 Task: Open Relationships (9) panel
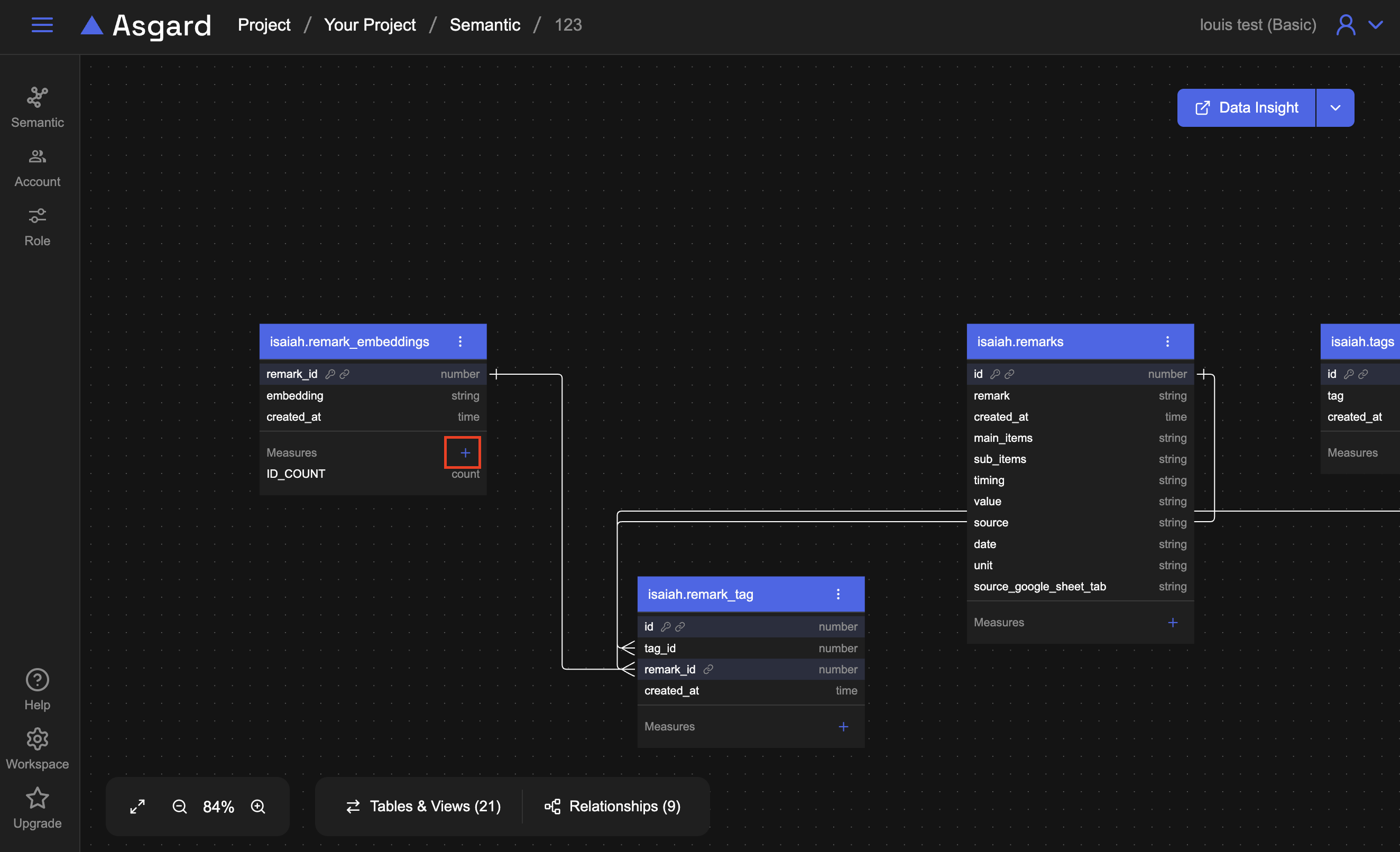[x=612, y=807]
